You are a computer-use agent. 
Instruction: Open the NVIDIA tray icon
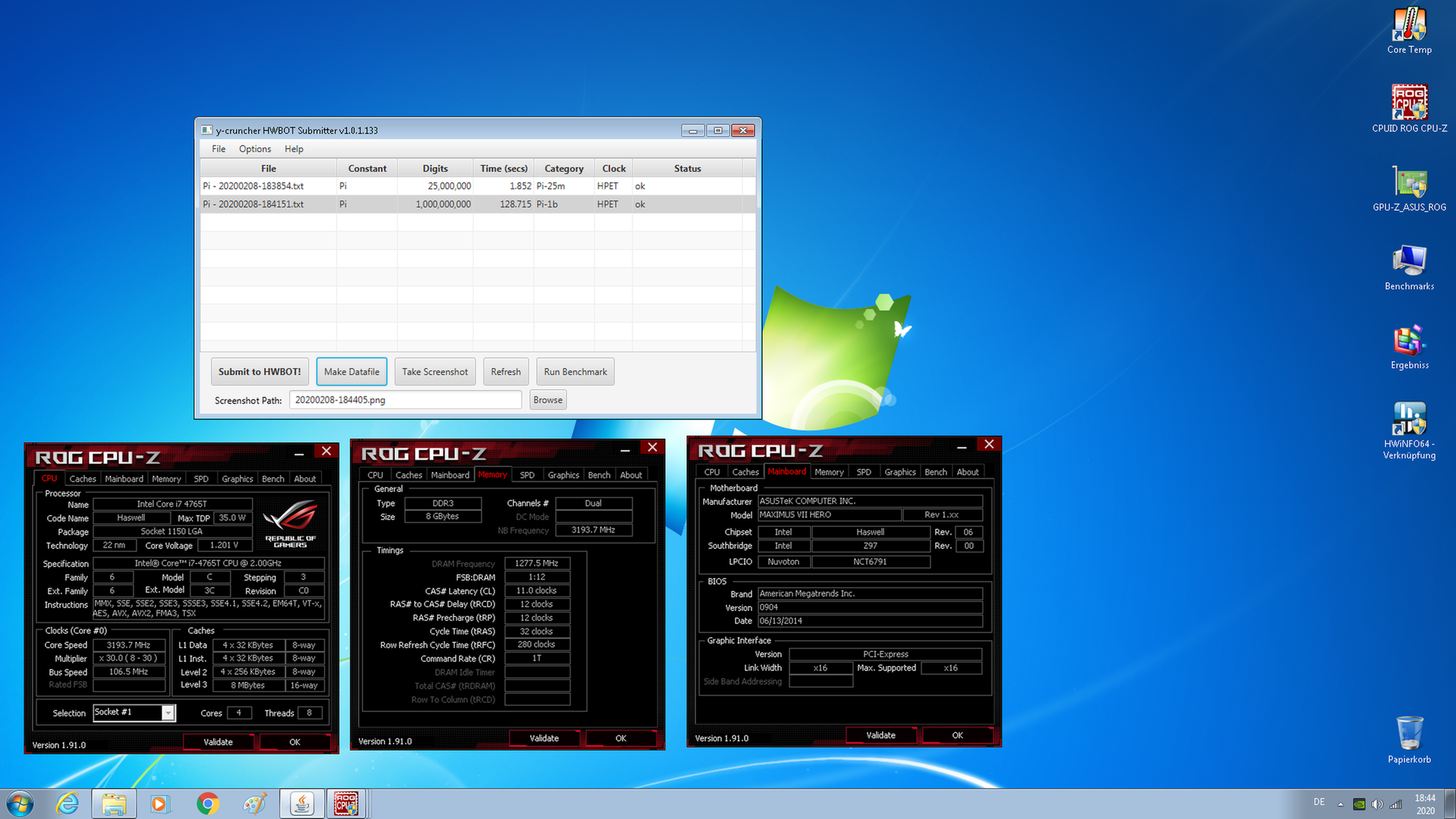point(1360,804)
